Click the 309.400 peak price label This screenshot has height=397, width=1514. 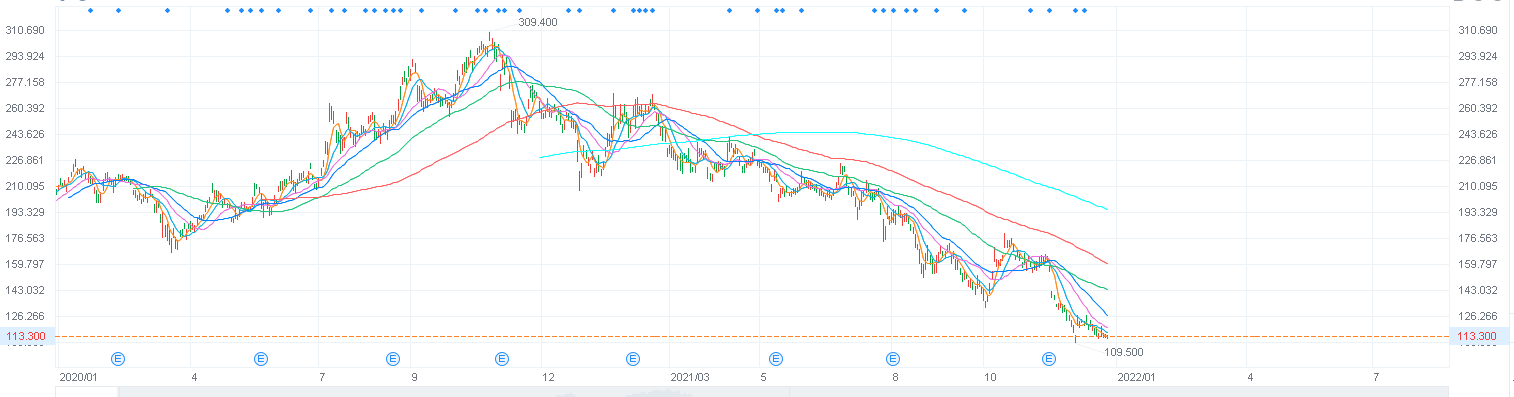point(538,22)
